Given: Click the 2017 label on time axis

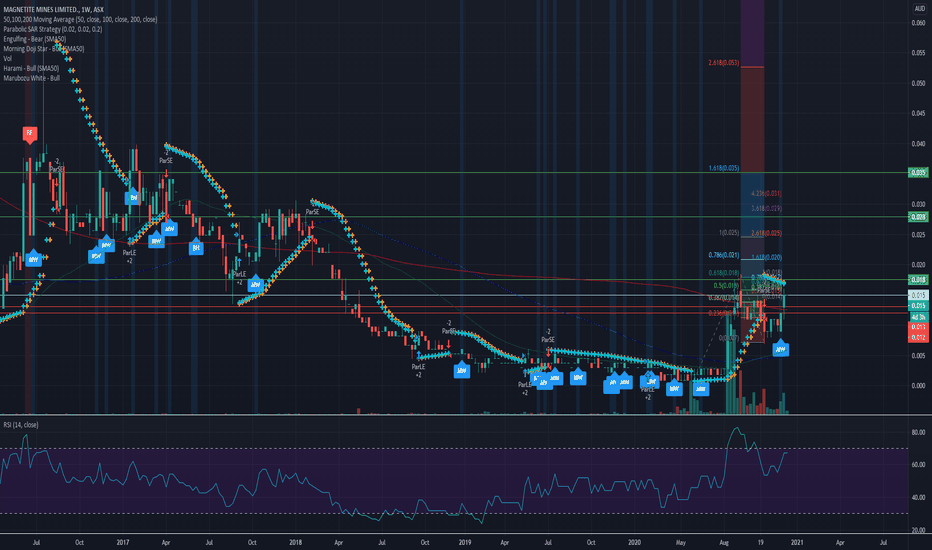Looking at the screenshot, I should [122, 542].
